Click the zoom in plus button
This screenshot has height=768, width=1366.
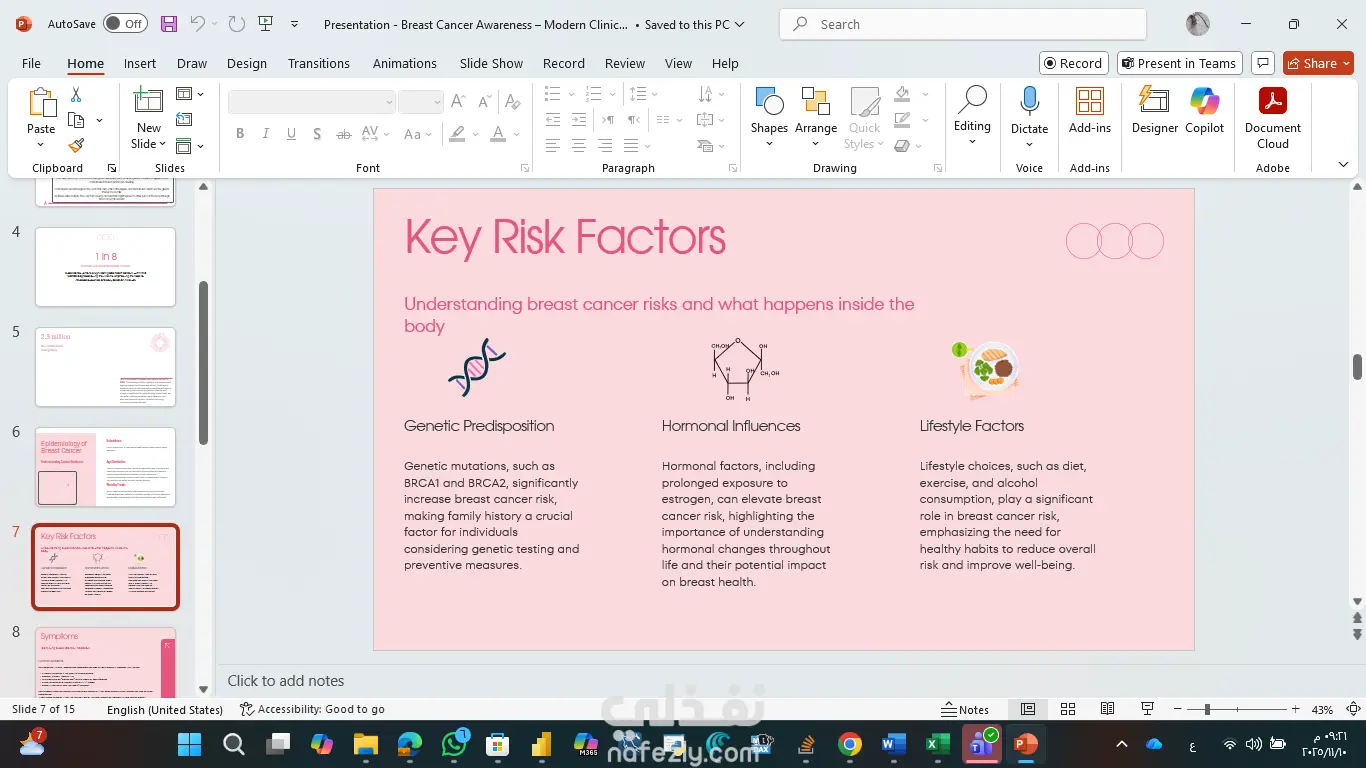click(1296, 709)
